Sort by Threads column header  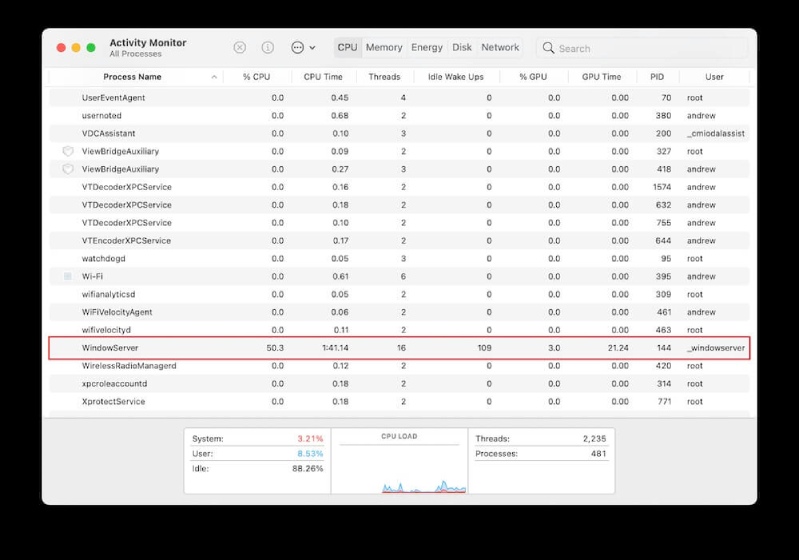384,77
